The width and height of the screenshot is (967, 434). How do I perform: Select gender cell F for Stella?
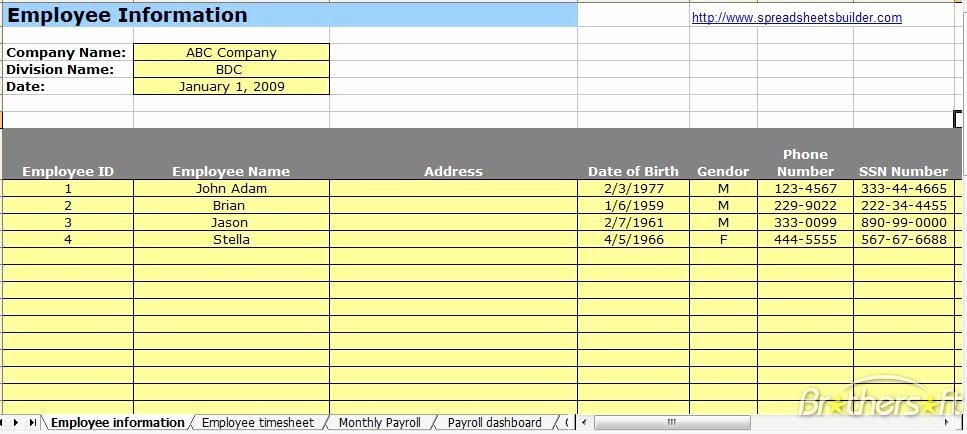pyautogui.click(x=723, y=239)
